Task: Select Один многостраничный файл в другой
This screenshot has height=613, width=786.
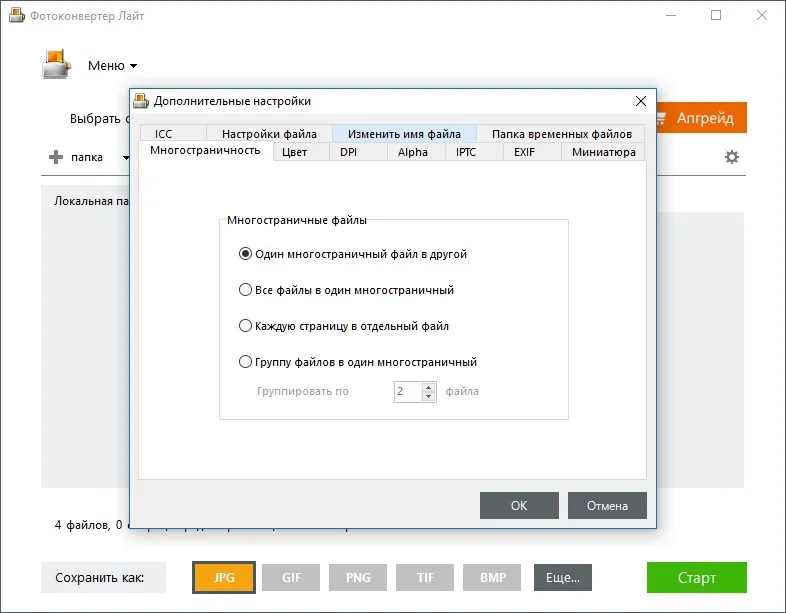Action: (x=245, y=254)
